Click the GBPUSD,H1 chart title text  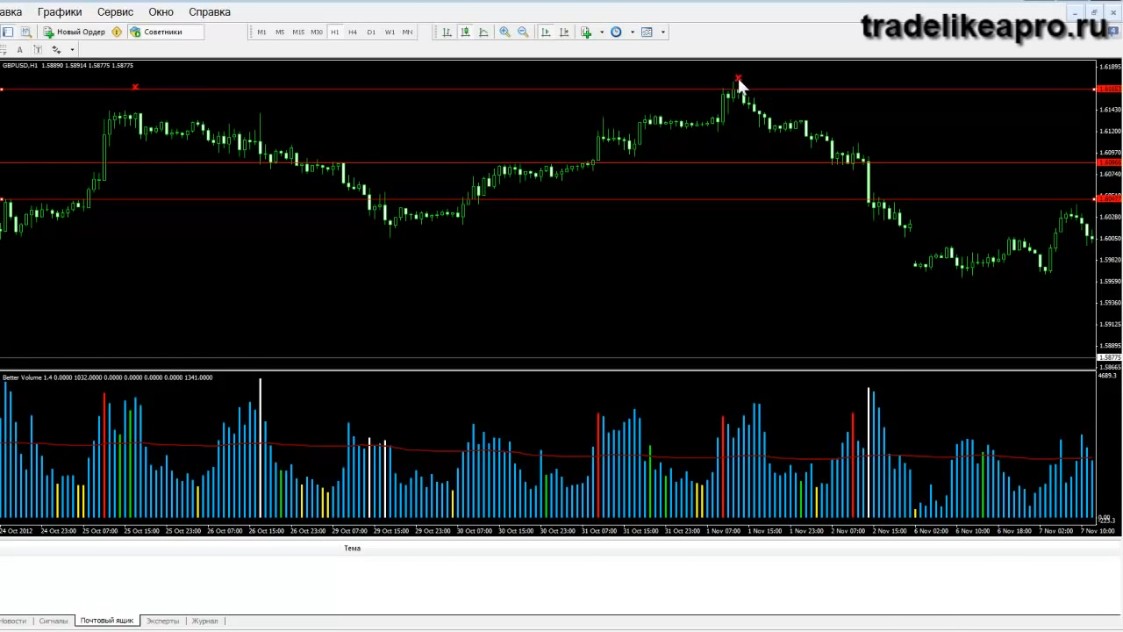pos(20,65)
